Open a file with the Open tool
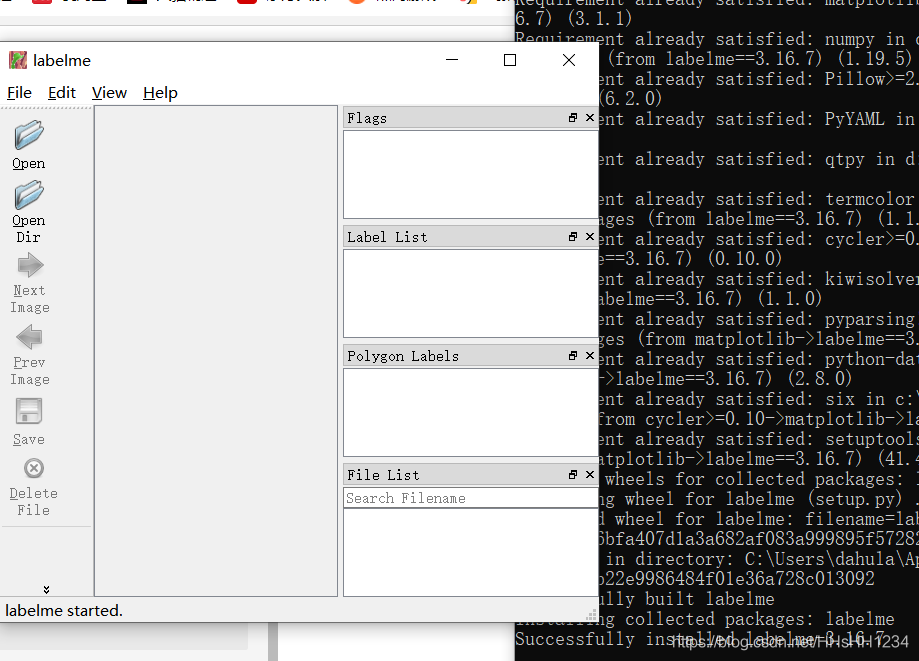 point(29,145)
